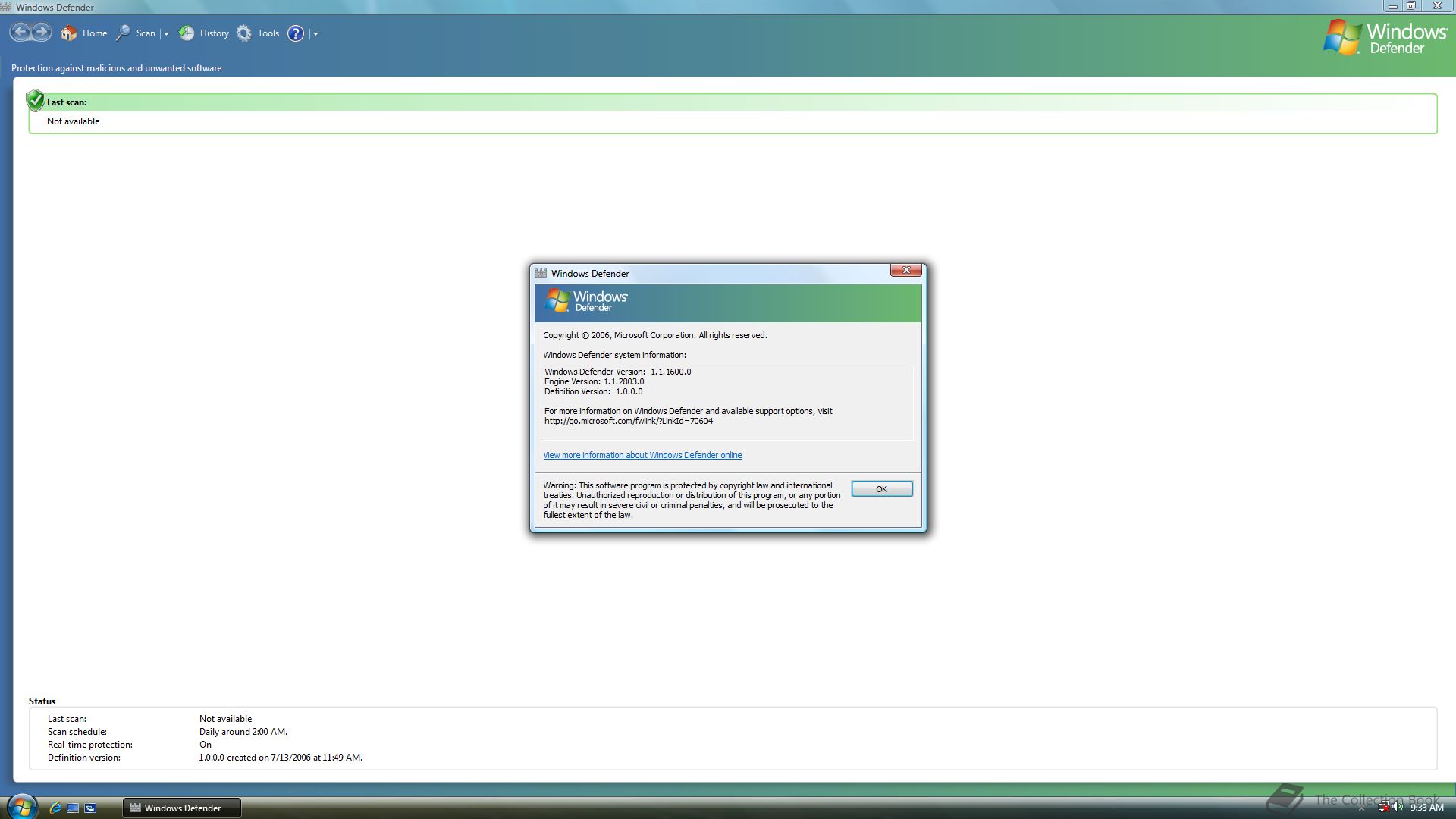The width and height of the screenshot is (1456, 819).
Task: Click the Definition Version 1.0.0.0 line in dialog
Action: click(593, 391)
